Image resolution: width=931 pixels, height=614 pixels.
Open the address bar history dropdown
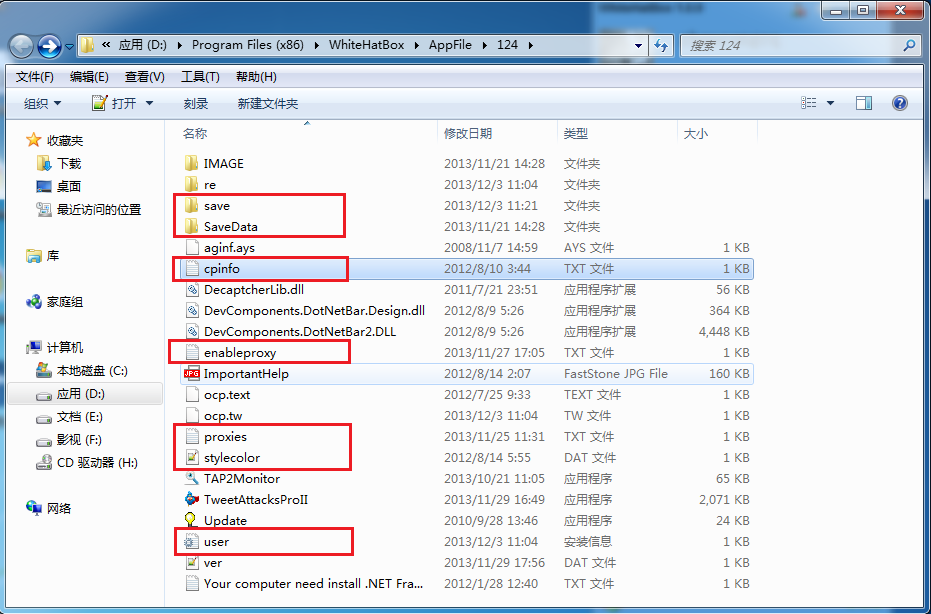pyautogui.click(x=638, y=46)
